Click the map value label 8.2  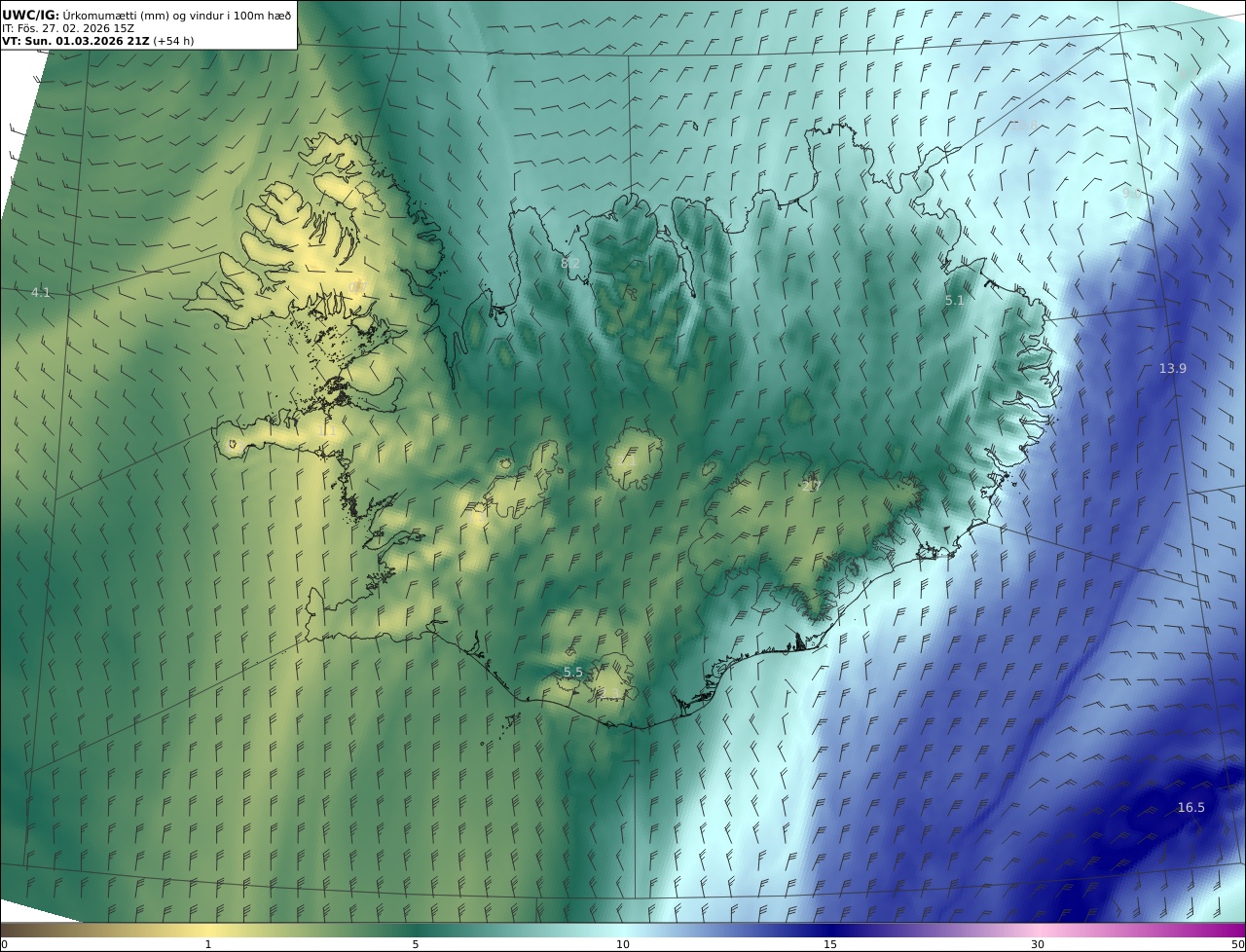pos(570,263)
